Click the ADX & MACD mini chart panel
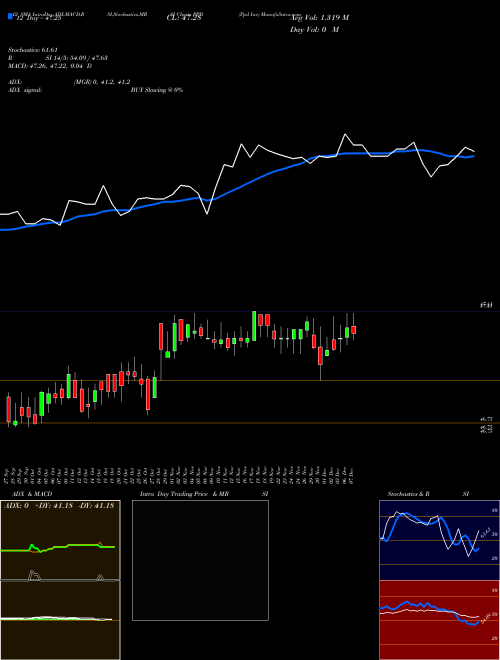Screen dimensions: 500x660 point(60,580)
